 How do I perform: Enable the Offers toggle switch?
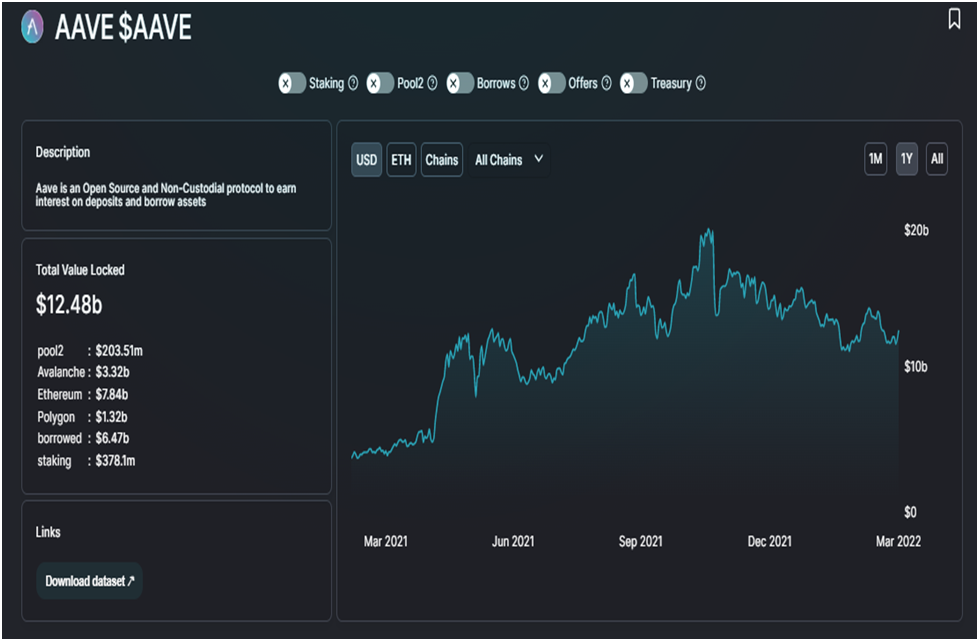point(552,84)
